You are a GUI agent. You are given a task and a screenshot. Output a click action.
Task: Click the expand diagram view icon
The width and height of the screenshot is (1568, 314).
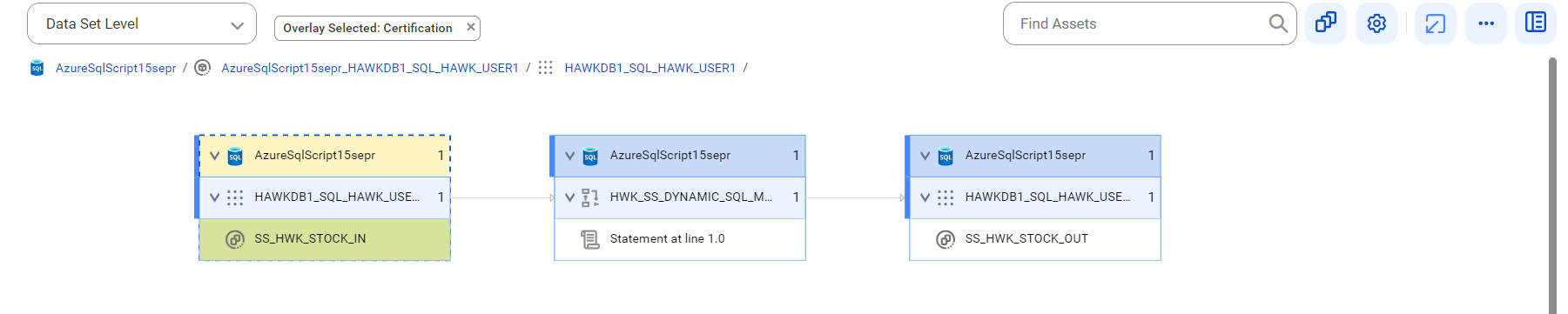pos(1436,23)
